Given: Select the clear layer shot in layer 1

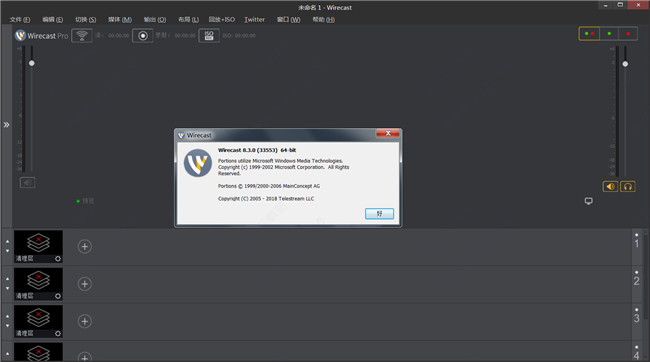Looking at the screenshot, I should point(38,247).
